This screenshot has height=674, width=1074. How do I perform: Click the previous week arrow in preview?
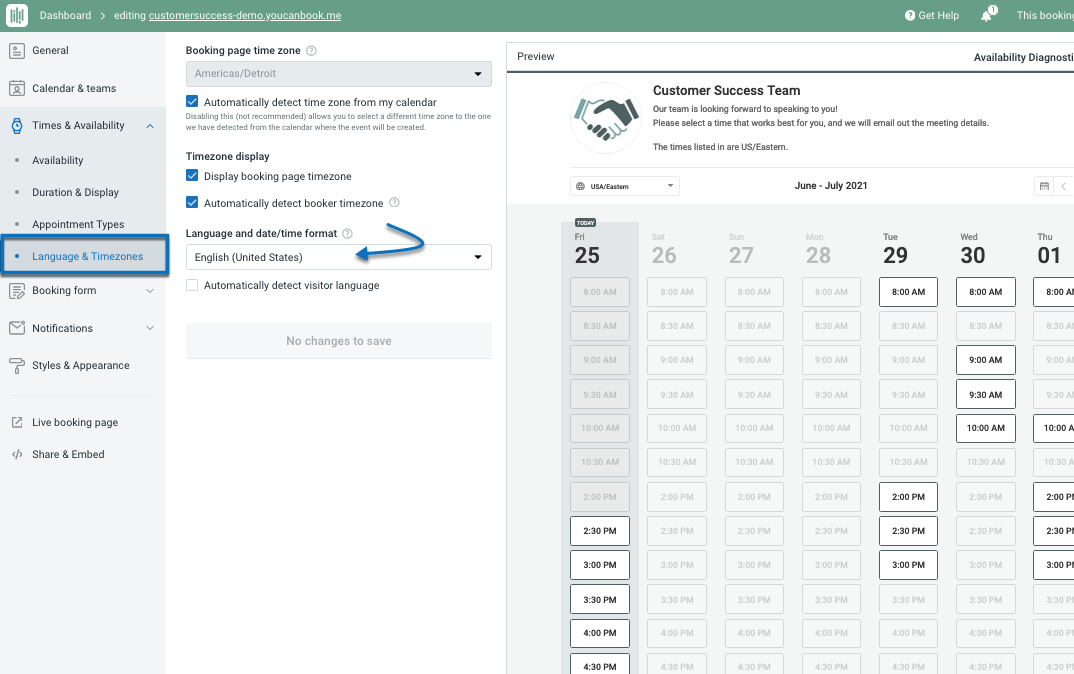tap(1064, 186)
